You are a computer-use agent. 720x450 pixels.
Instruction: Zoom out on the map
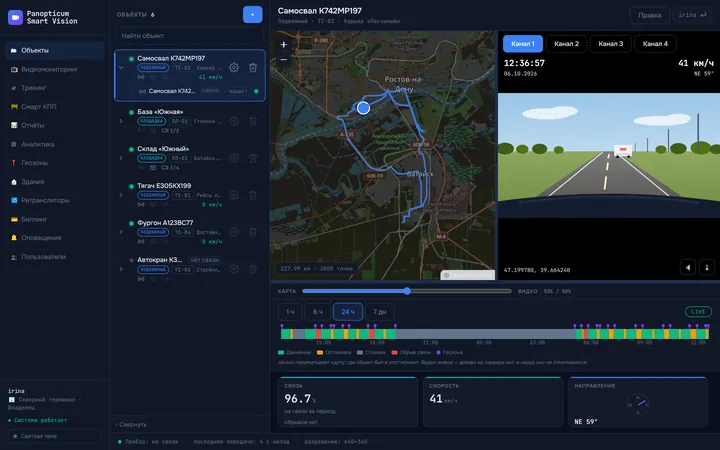(284, 60)
